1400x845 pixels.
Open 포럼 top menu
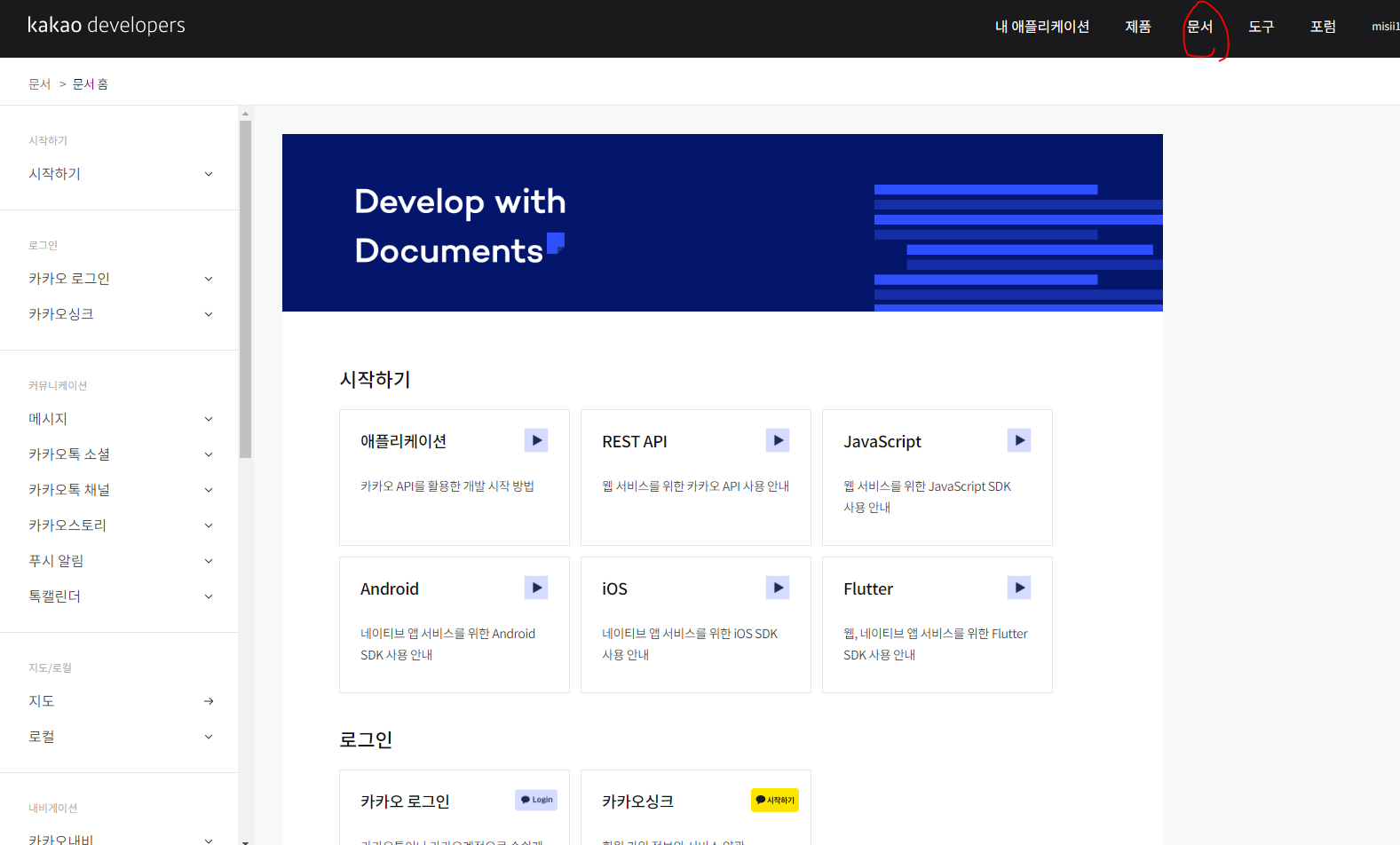1323,27
